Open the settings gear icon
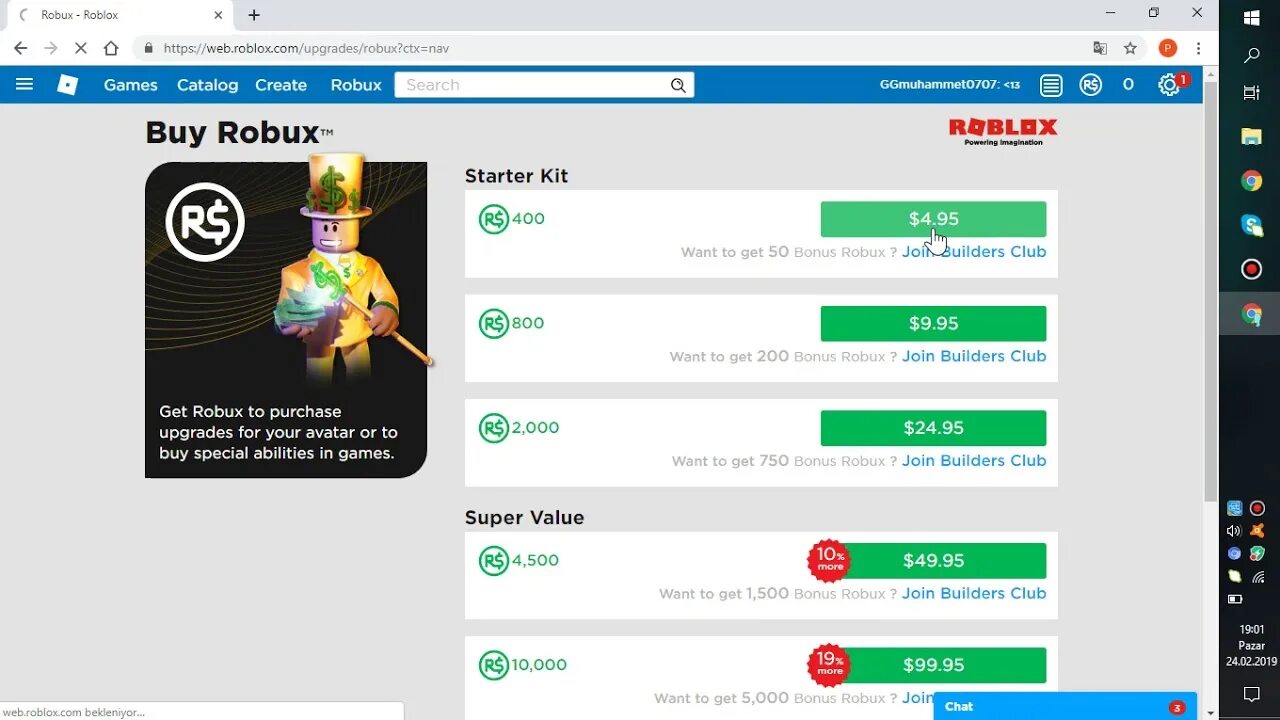The image size is (1280, 720). pos(1169,85)
